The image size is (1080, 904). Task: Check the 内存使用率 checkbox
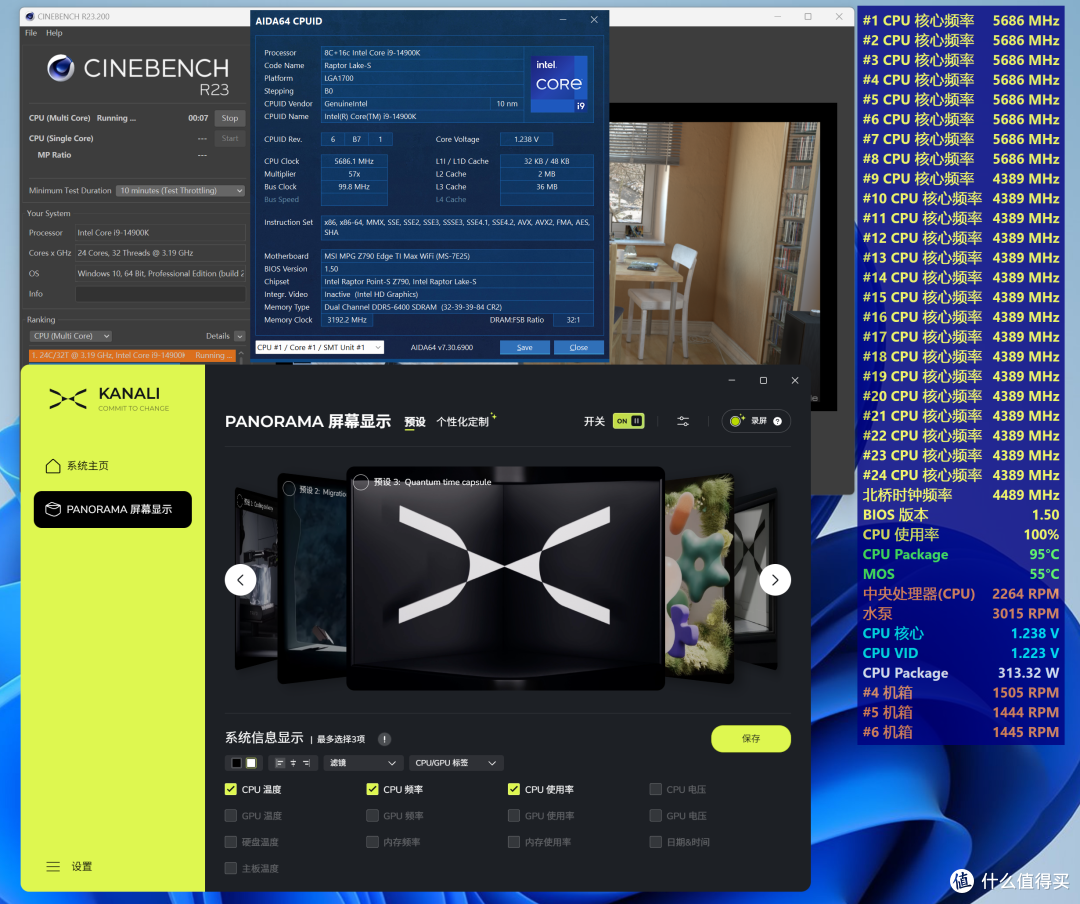514,841
